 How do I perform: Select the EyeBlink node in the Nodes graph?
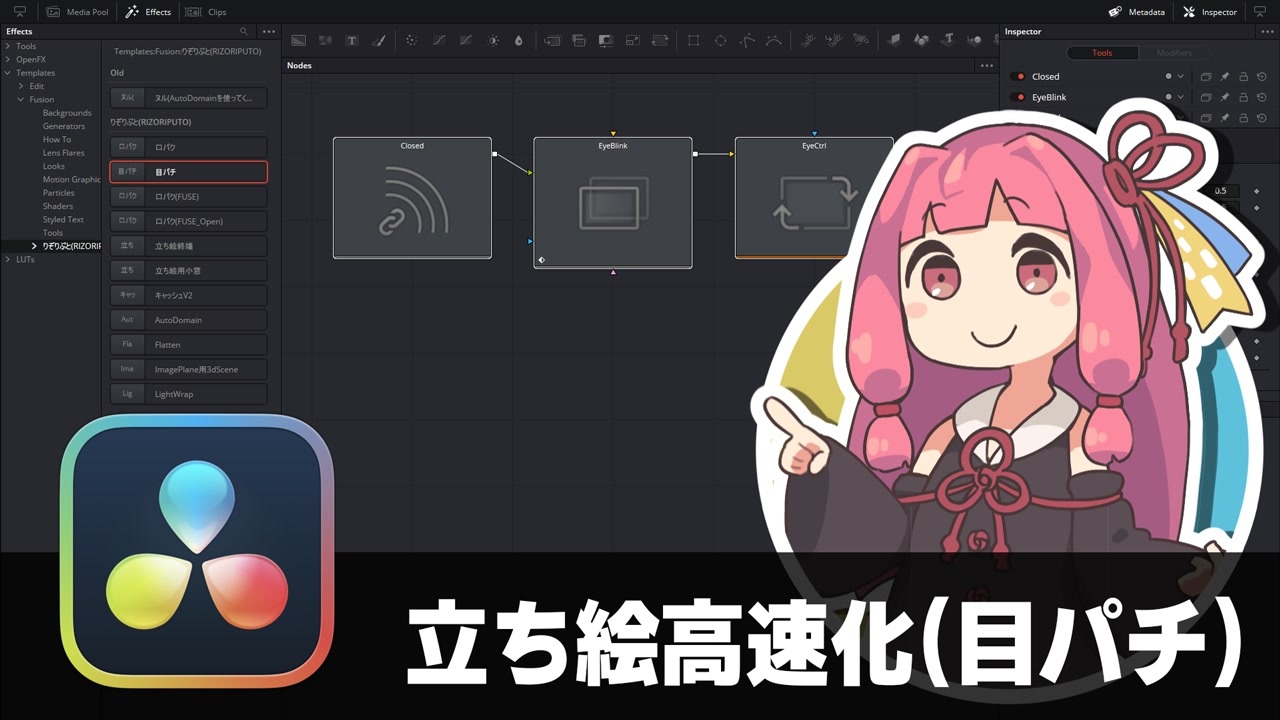613,203
